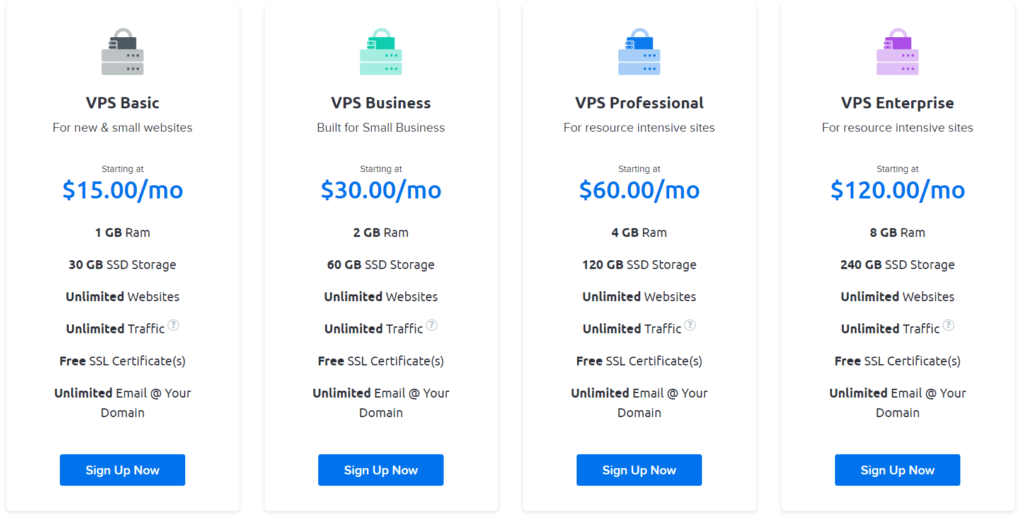Click the purple VPS Enterprise server icon

coord(897,52)
